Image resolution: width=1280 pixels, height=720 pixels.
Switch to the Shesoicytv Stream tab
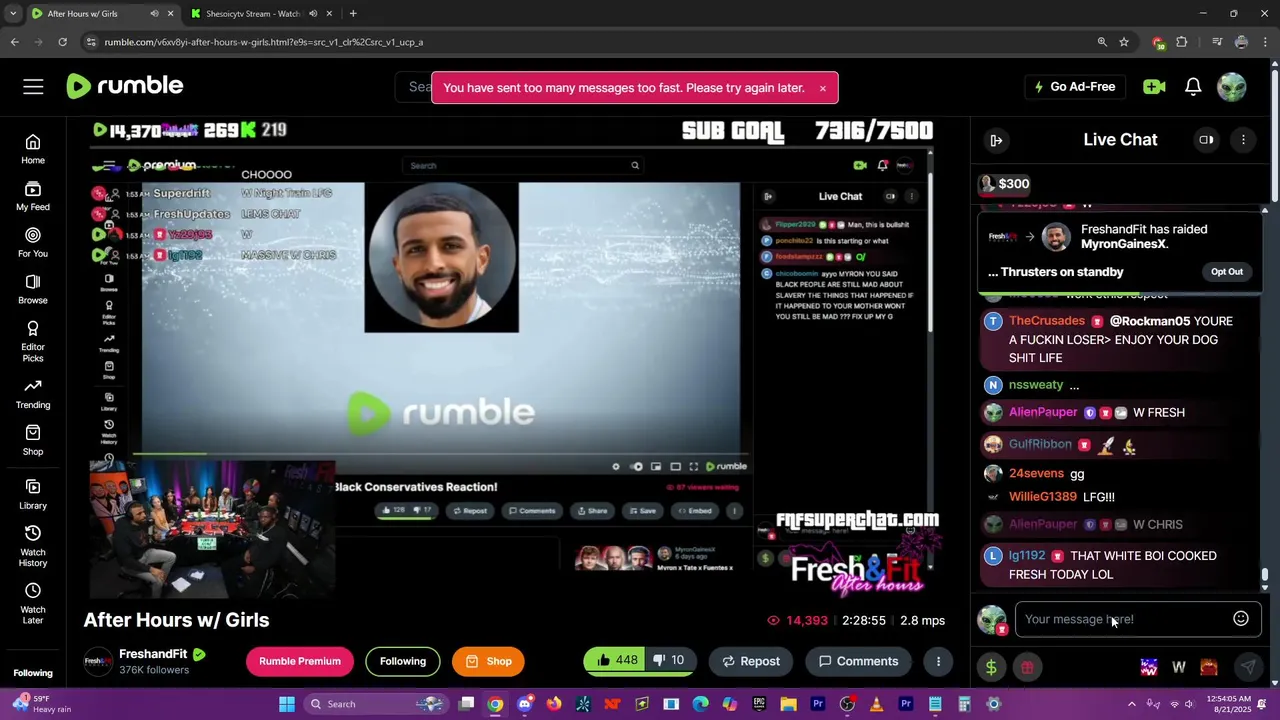pyautogui.click(x=253, y=14)
